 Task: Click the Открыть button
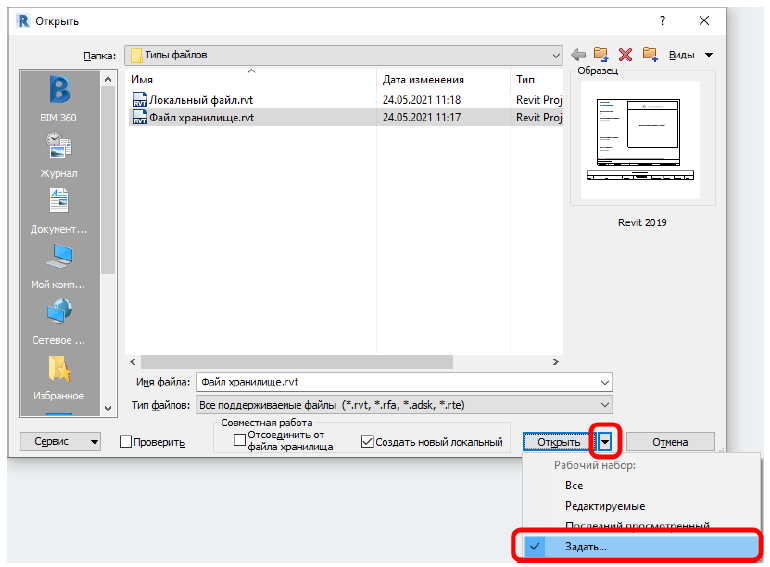point(558,442)
